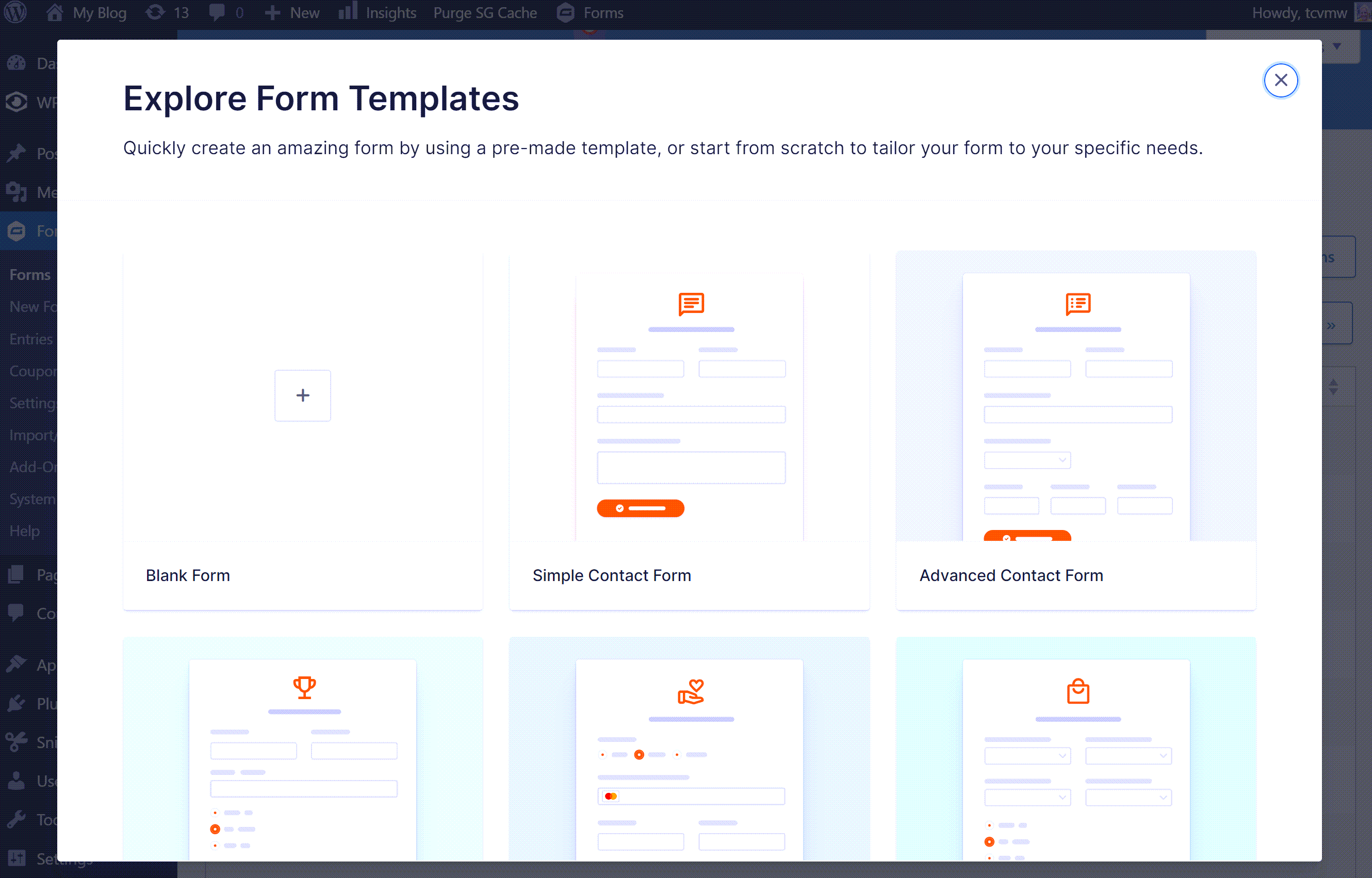This screenshot has height=878, width=1372.
Task: Open the Appearance brush sidebar icon
Action: click(x=17, y=664)
